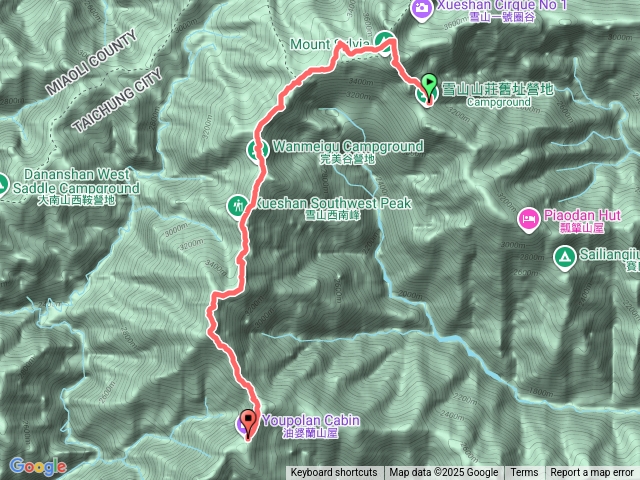This screenshot has height=480, width=640.
Task: Open Keyboard shortcuts
Action: click(x=334, y=473)
